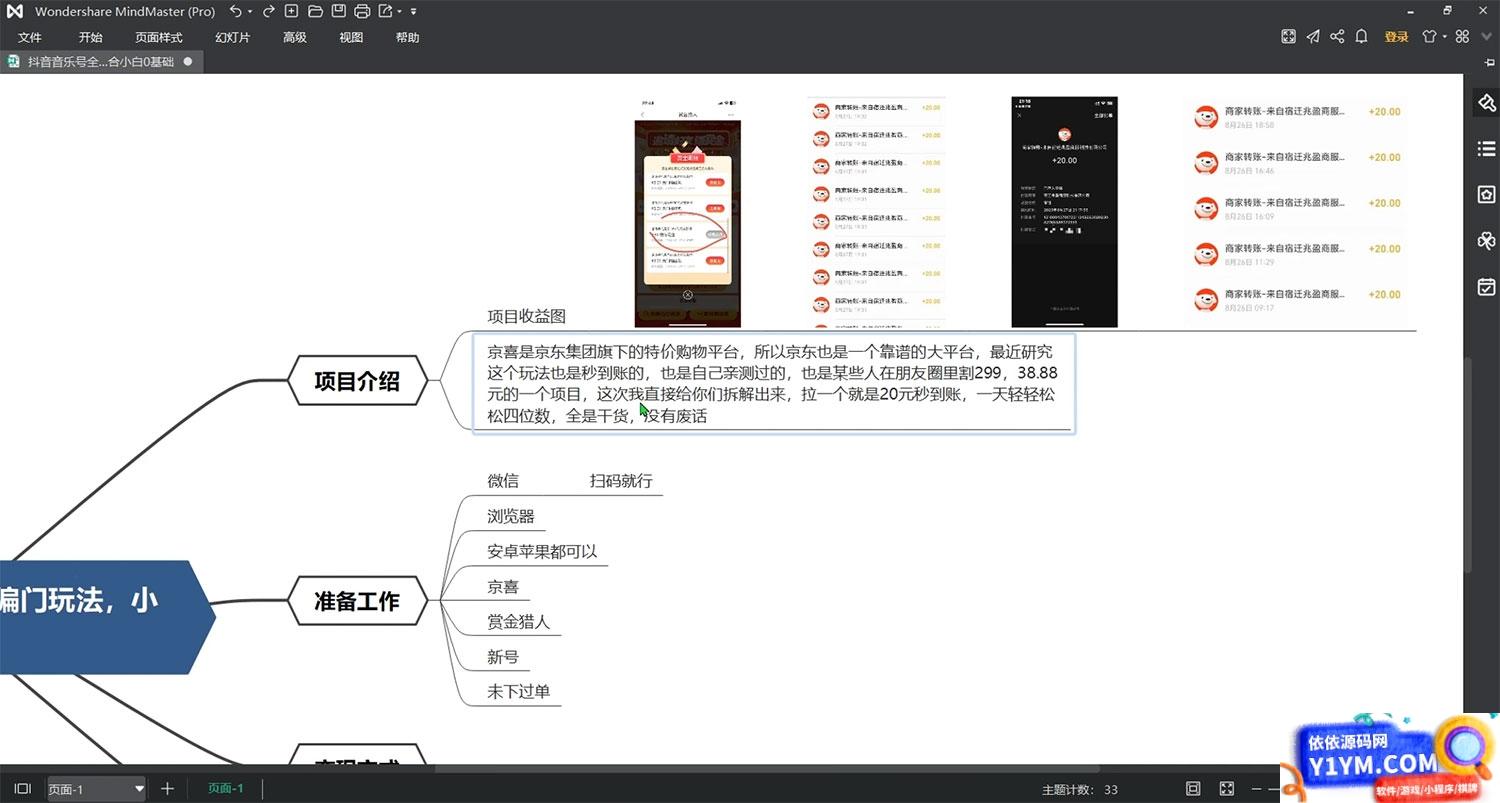The image size is (1500, 803).
Task: Pin the right side panel
Action: tap(1490, 63)
